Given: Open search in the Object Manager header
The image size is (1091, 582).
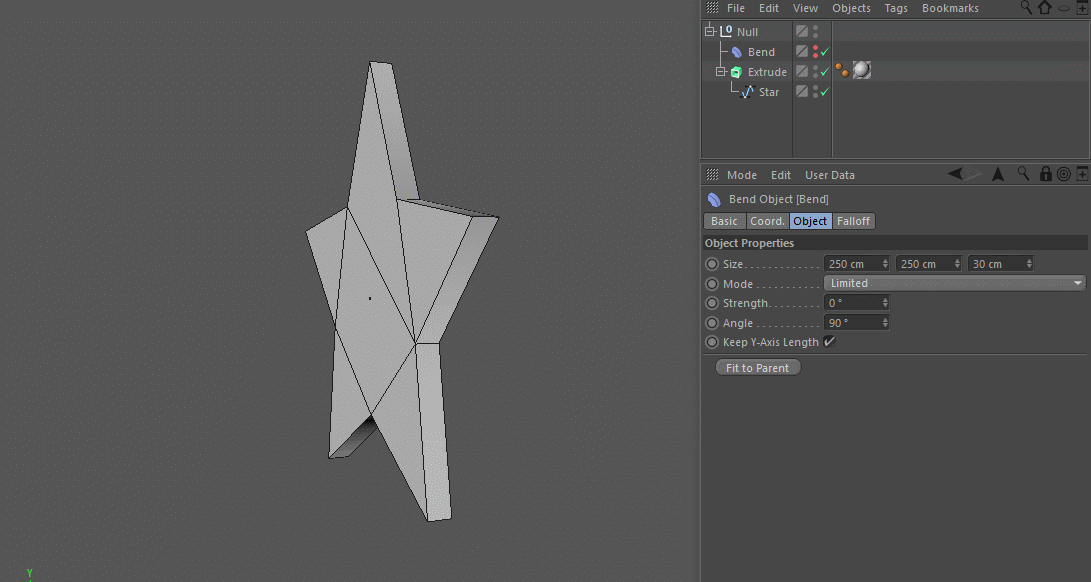Looking at the screenshot, I should click(1026, 8).
